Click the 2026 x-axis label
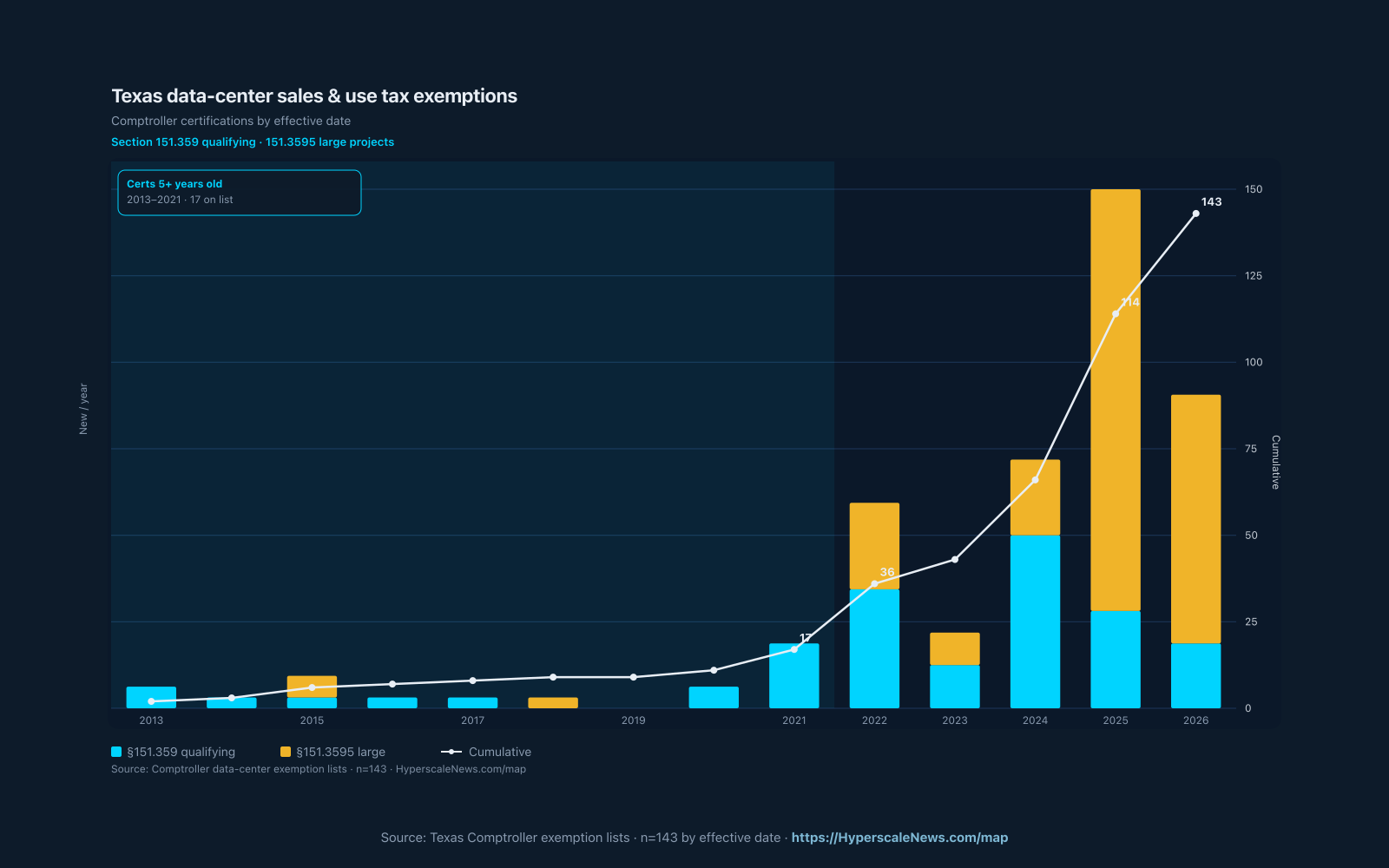Image resolution: width=1389 pixels, height=868 pixels. click(1195, 720)
